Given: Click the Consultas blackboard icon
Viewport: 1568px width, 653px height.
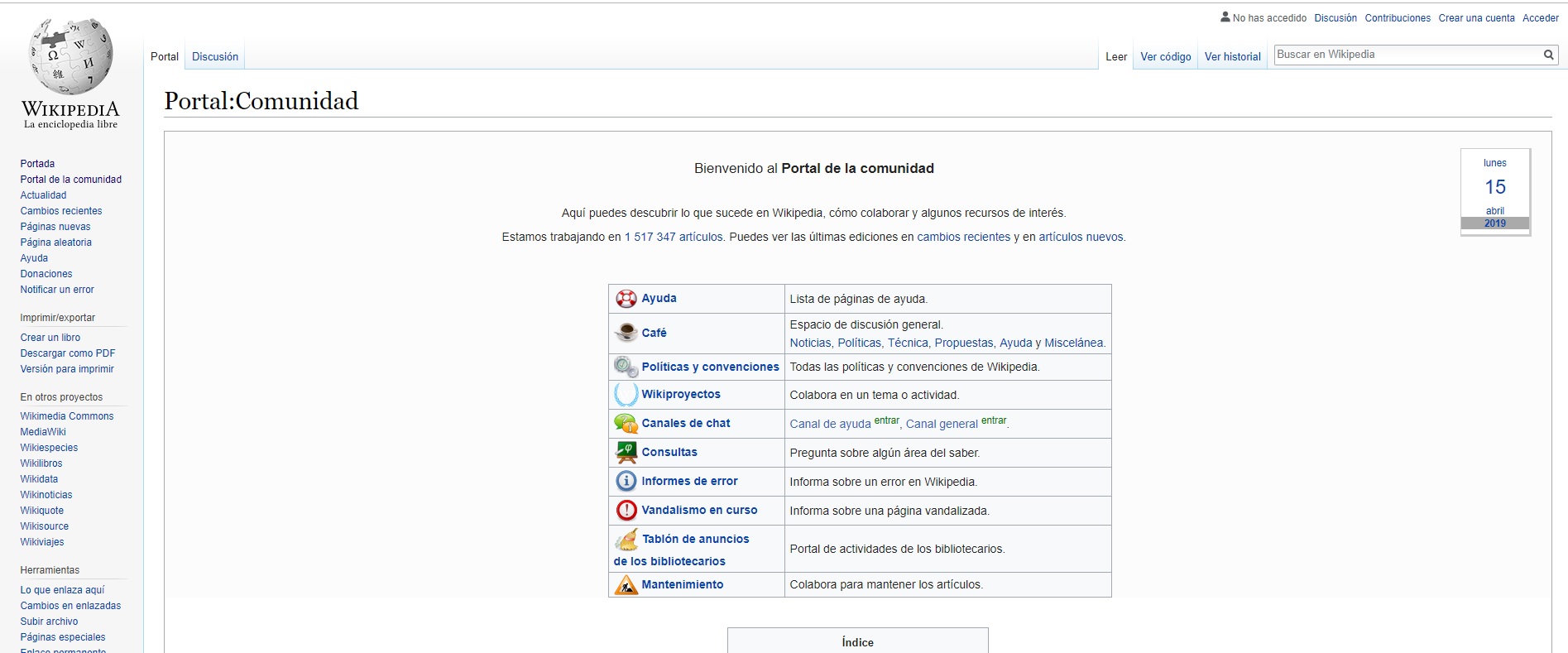Looking at the screenshot, I should pyautogui.click(x=626, y=452).
